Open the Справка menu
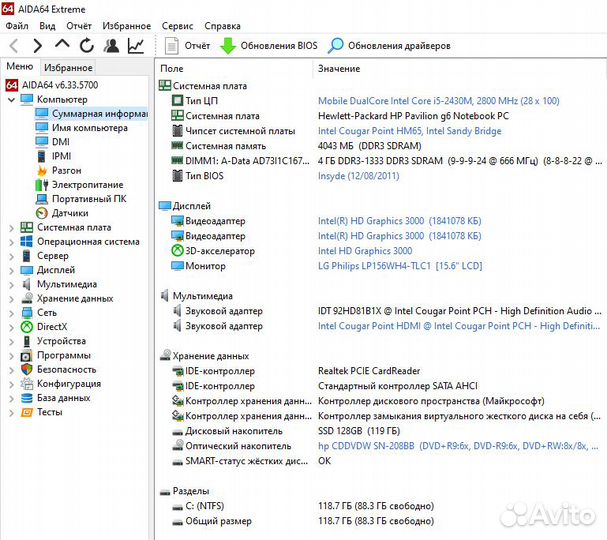 point(222,26)
